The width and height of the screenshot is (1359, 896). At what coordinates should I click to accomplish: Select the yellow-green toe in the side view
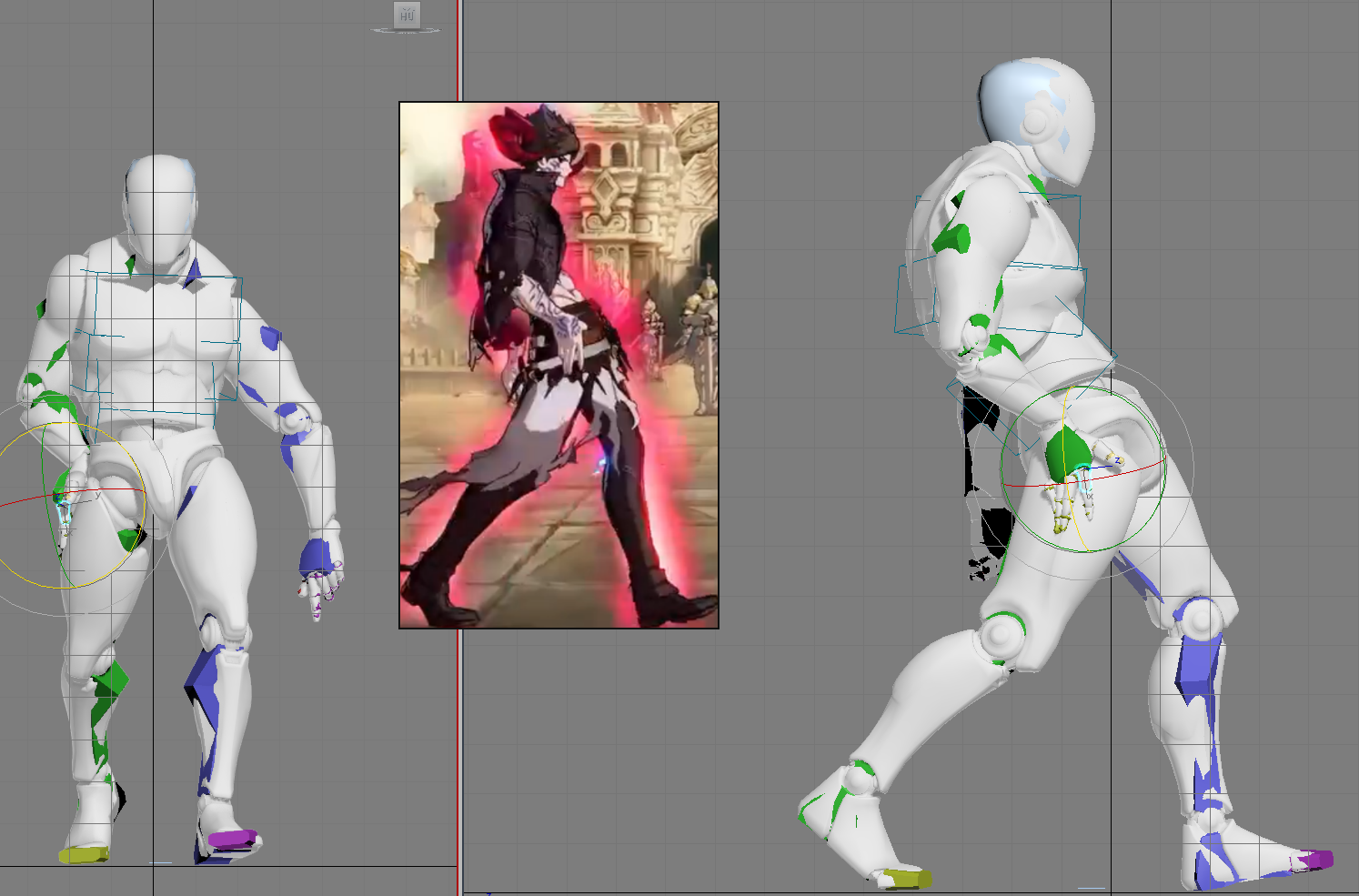908,879
